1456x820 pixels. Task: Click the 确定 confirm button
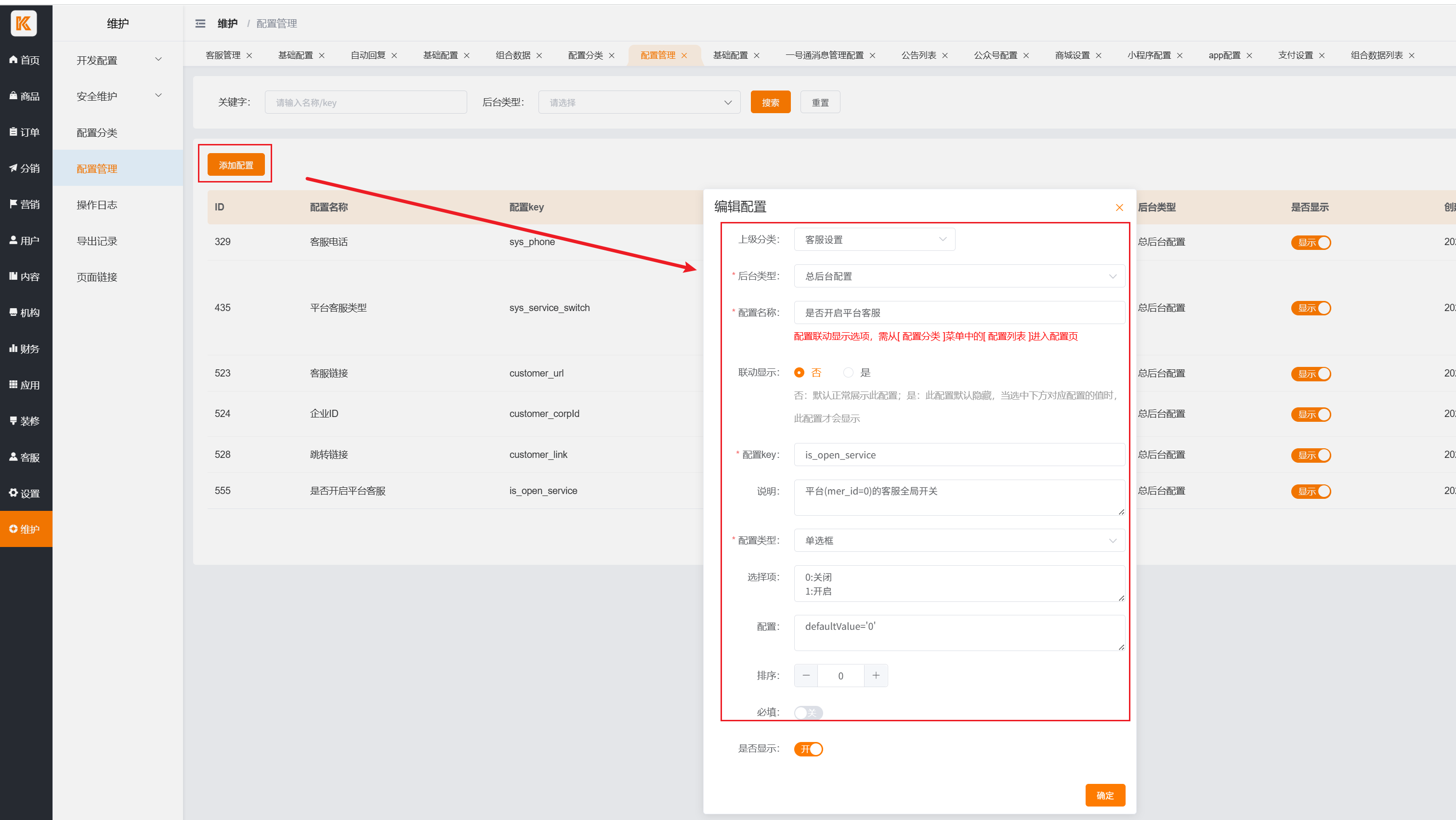(x=1104, y=794)
